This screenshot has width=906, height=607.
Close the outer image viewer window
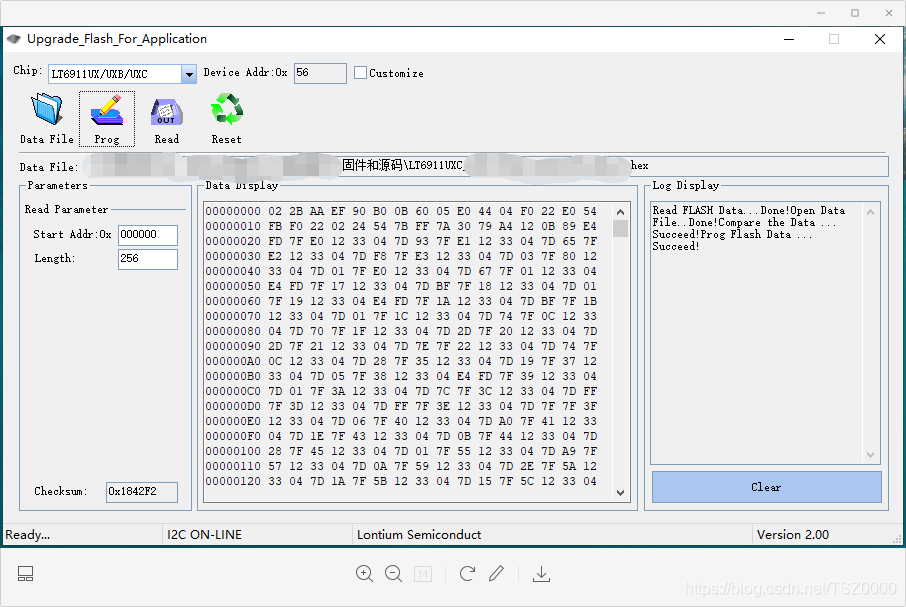pos(889,13)
